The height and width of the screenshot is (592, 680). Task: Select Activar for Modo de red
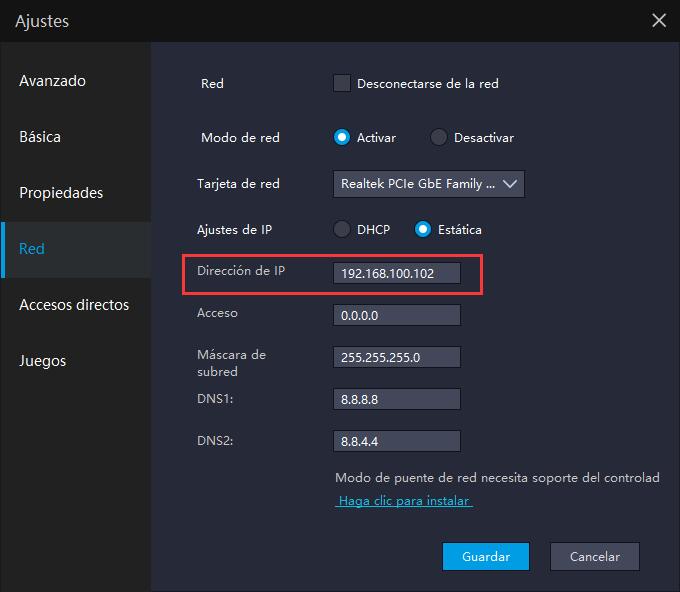342,138
